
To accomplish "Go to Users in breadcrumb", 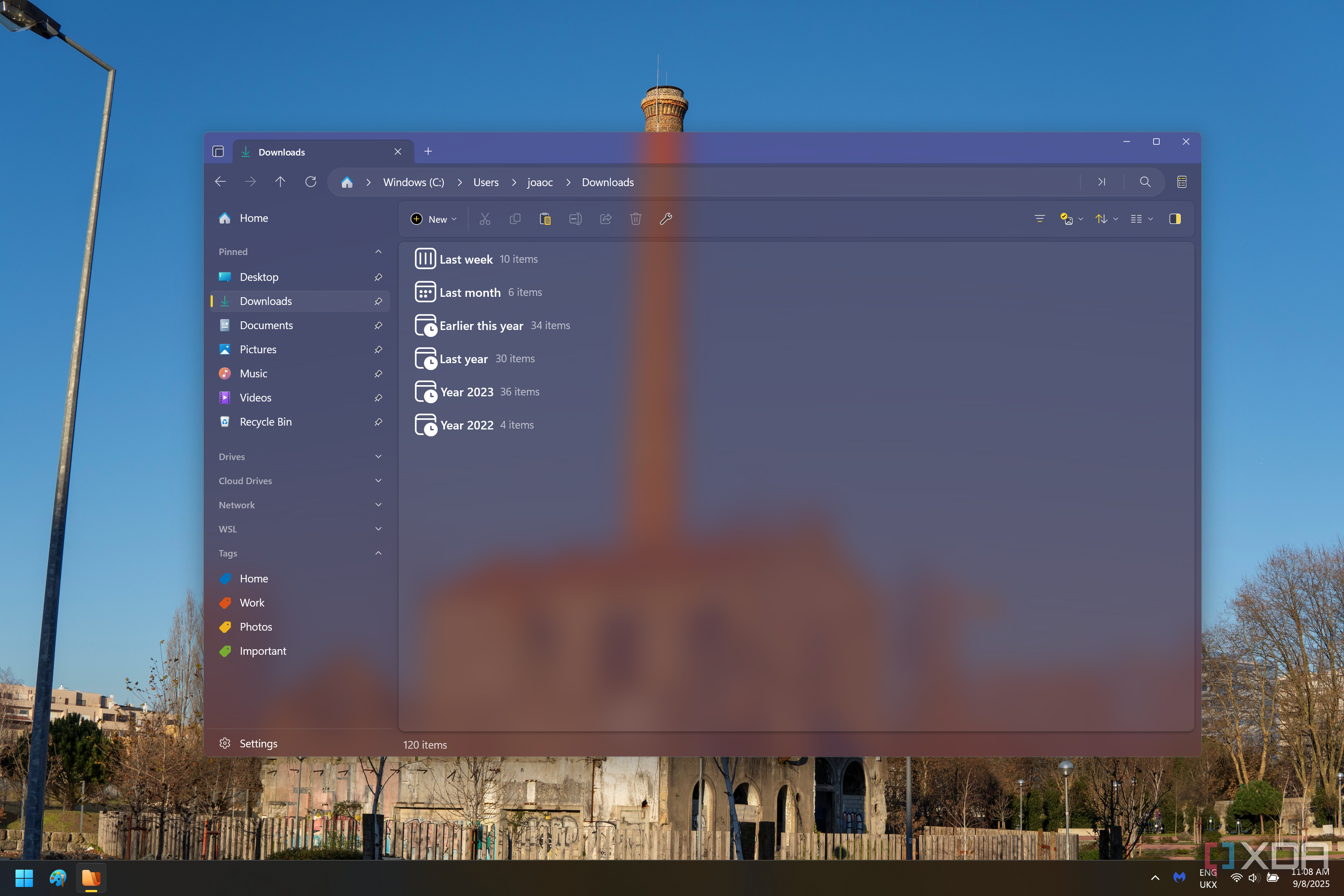I will [x=486, y=182].
